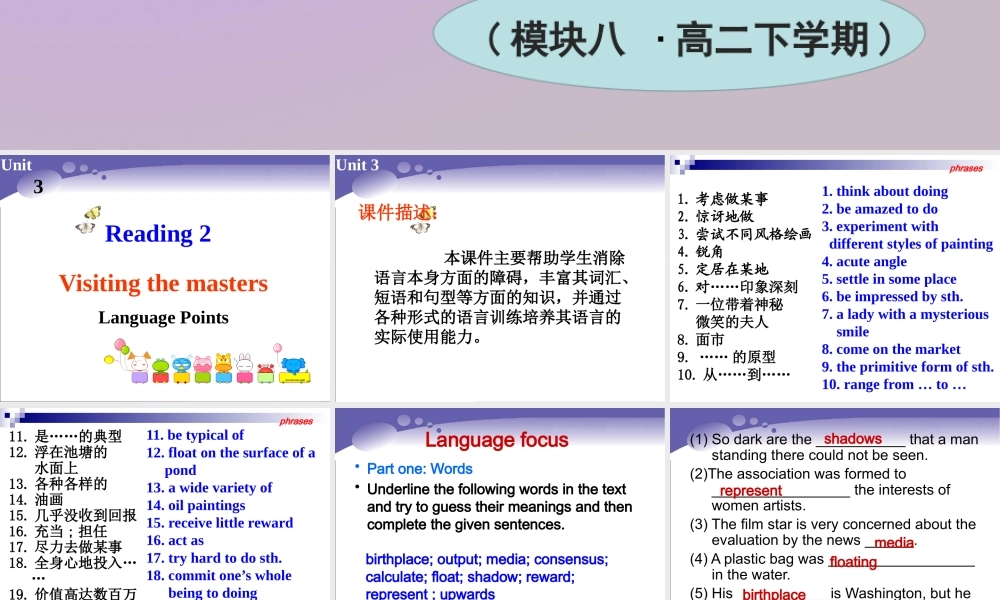Click the phrase '8. come on the market'
The image size is (1000, 600).
891,349
